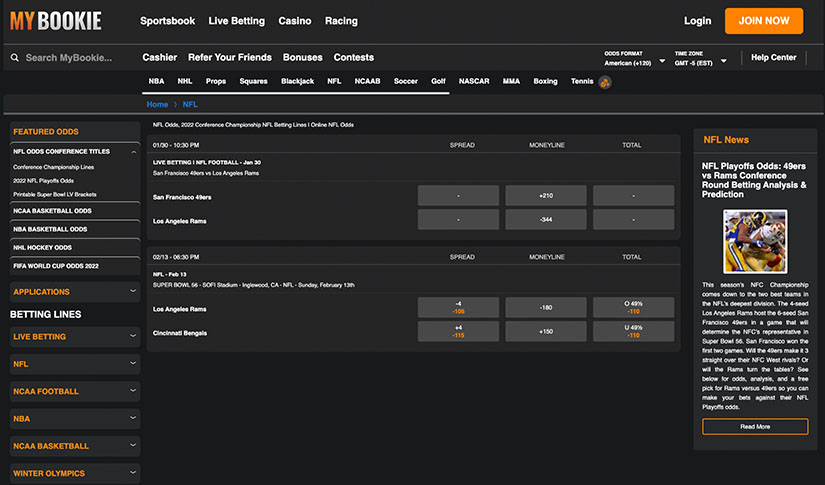Click the MyBookie logo
Viewport: 825px width, 485px height.
pos(56,21)
